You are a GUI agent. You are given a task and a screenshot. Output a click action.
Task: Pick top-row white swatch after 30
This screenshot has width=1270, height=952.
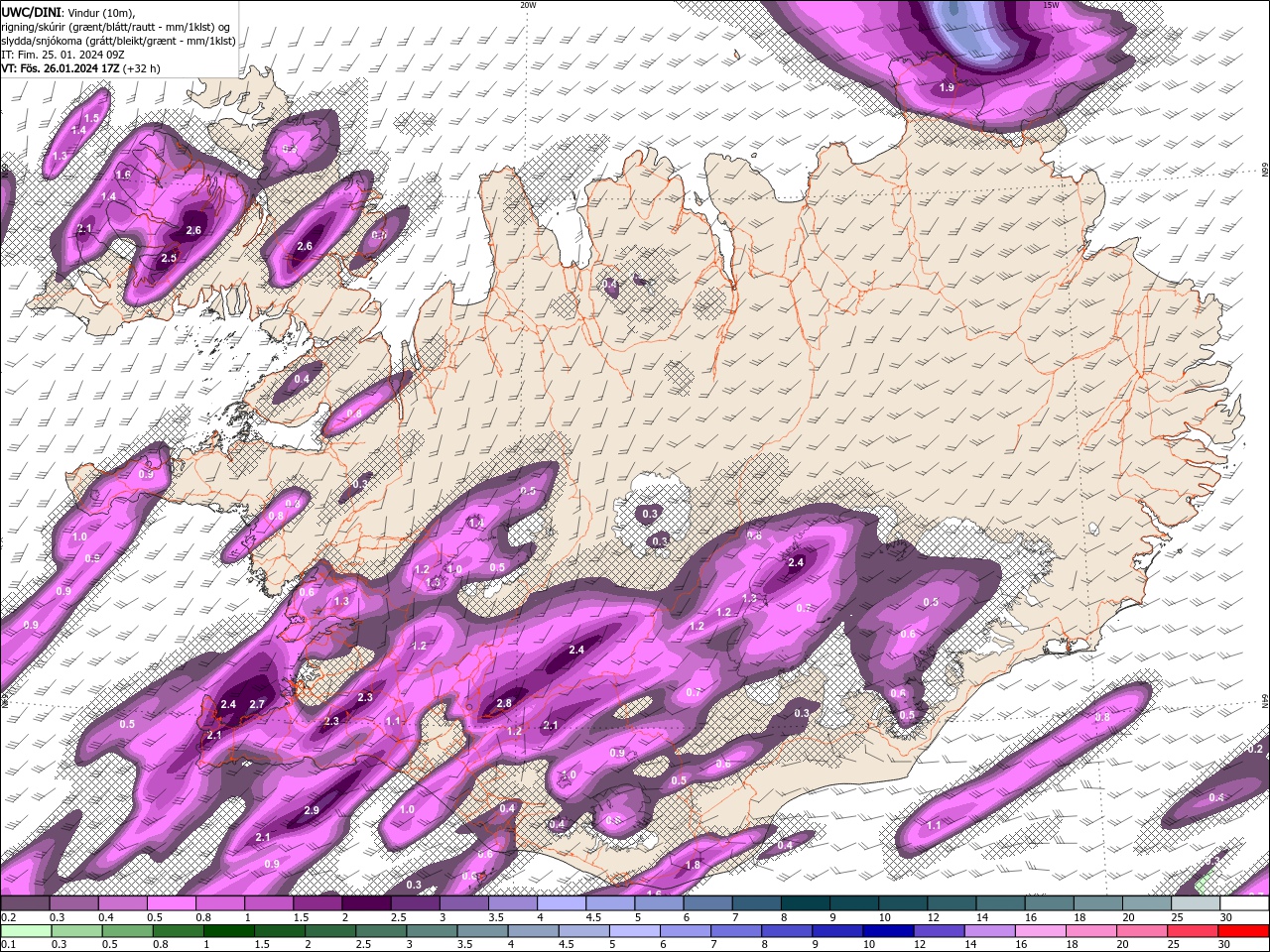(1244, 903)
